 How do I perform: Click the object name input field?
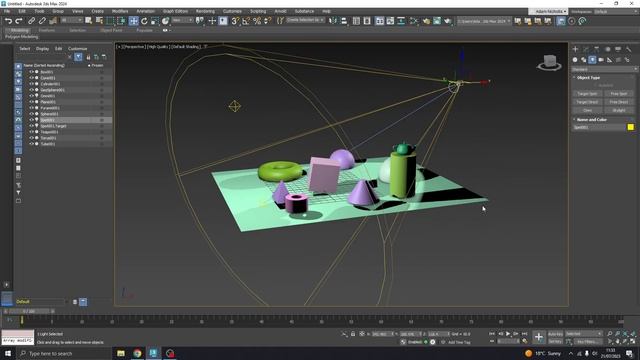coord(599,127)
